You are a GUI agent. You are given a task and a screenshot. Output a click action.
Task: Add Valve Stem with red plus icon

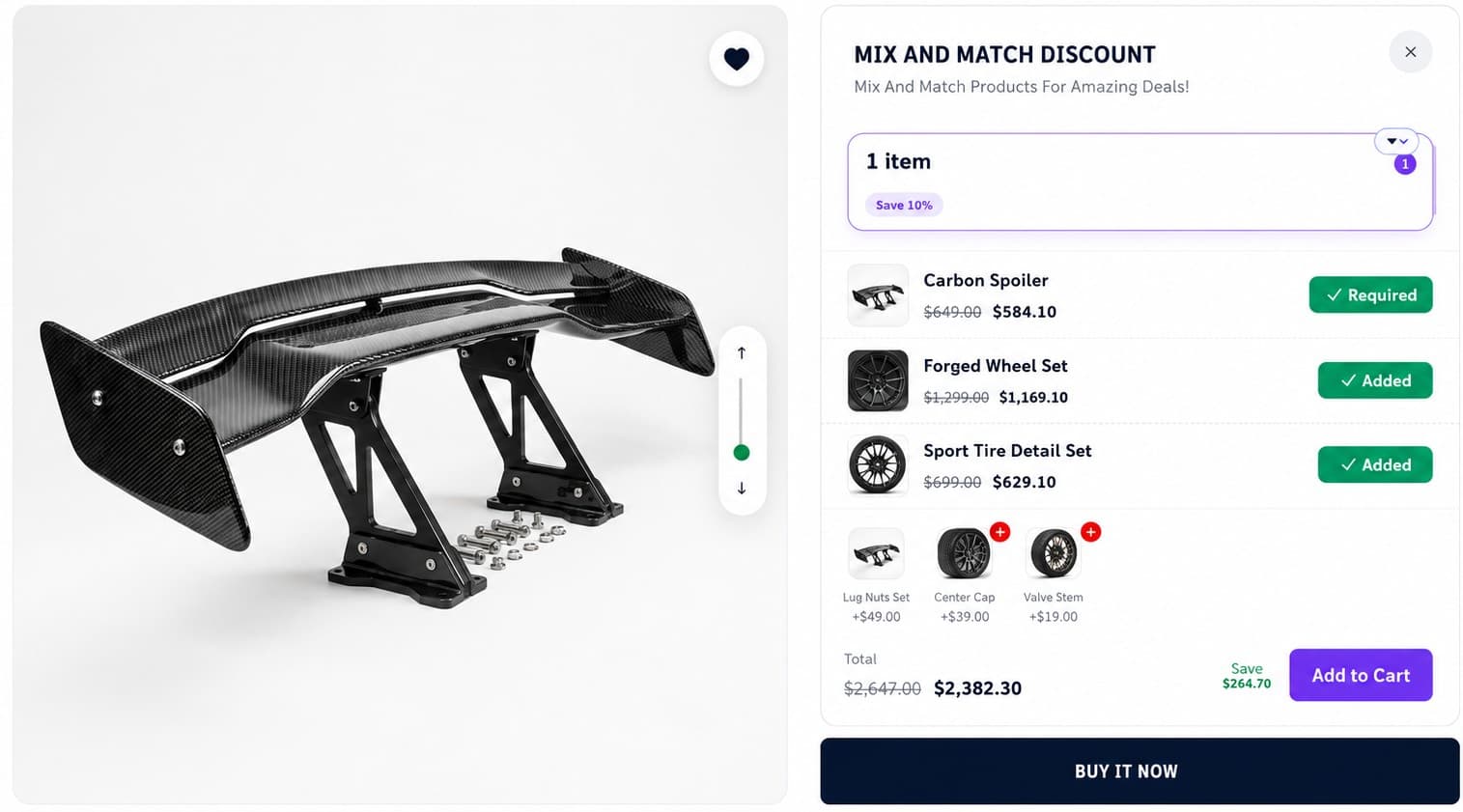click(x=1090, y=532)
